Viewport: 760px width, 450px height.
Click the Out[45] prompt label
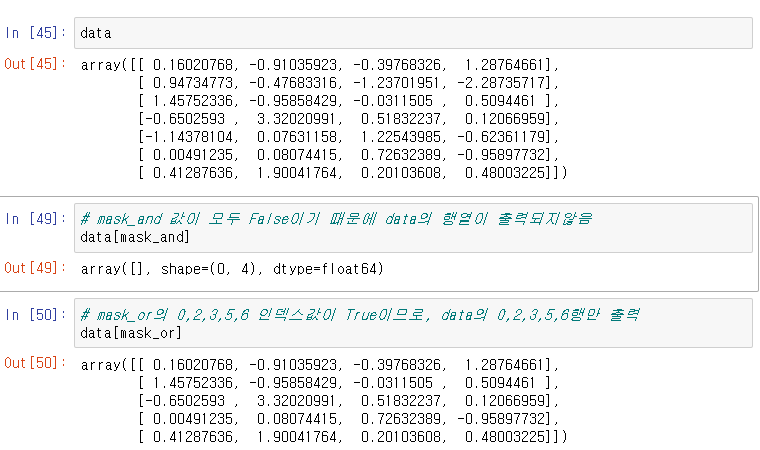pos(35,64)
